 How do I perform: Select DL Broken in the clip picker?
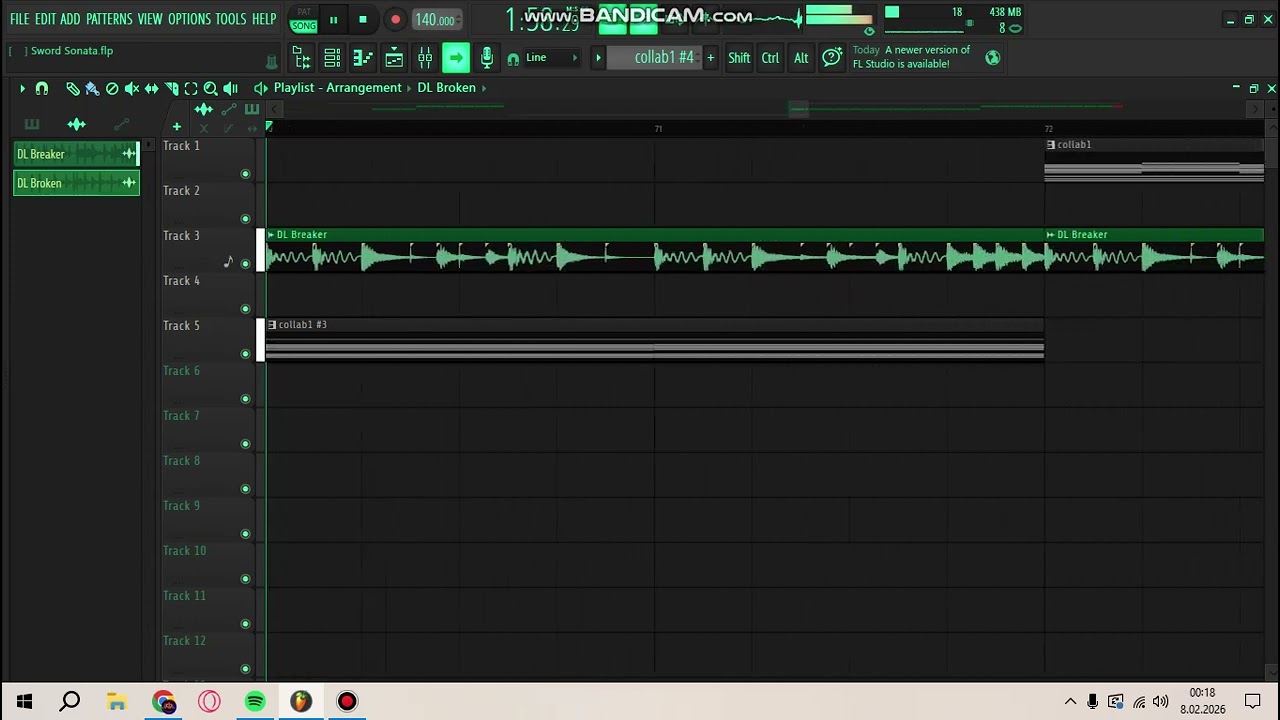click(77, 183)
